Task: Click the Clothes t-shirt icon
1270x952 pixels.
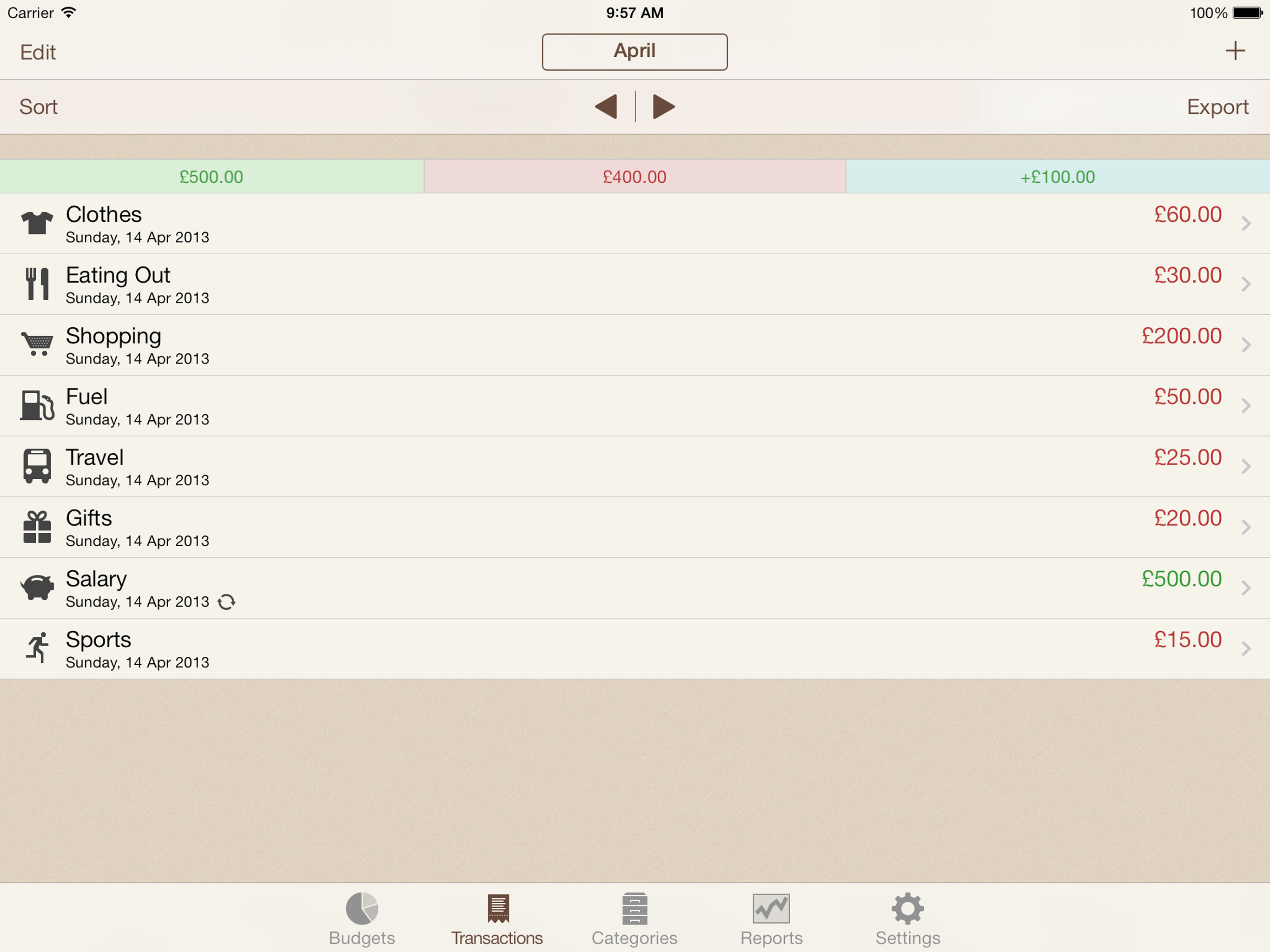Action: (x=37, y=223)
